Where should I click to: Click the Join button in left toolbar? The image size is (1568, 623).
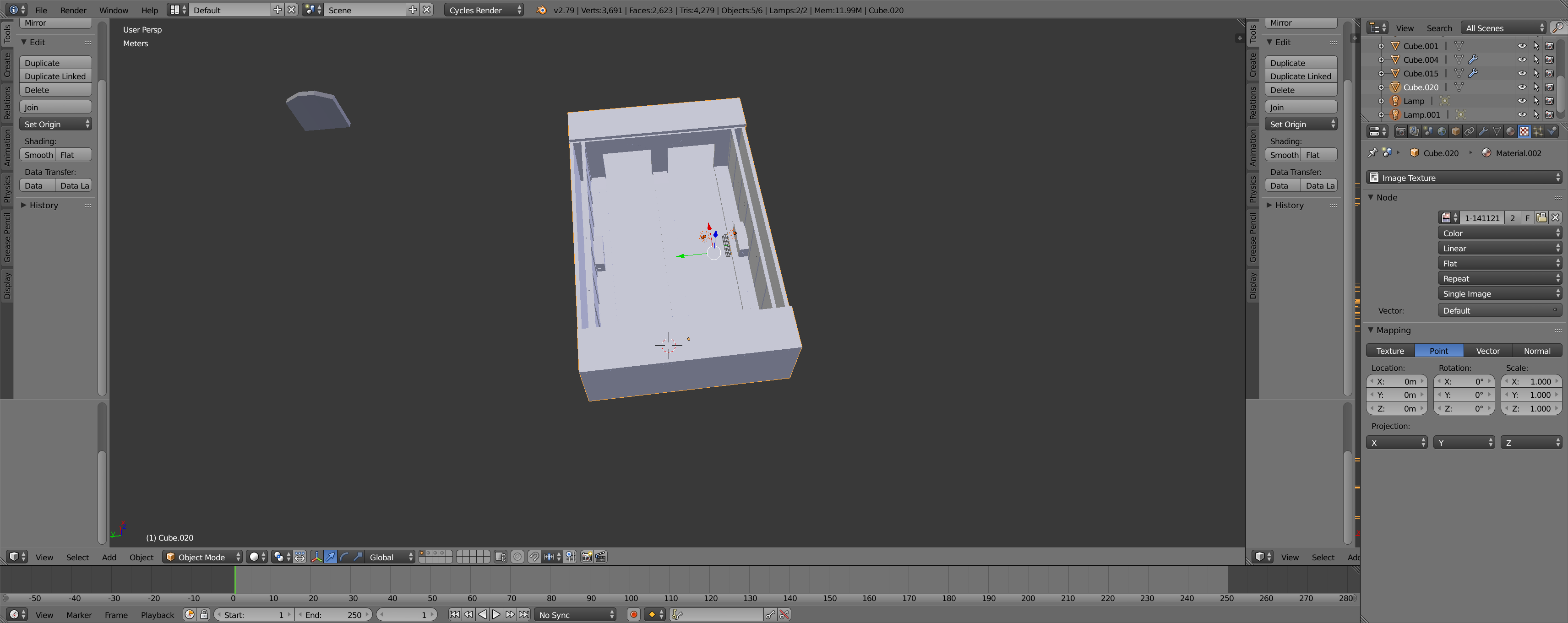click(55, 107)
